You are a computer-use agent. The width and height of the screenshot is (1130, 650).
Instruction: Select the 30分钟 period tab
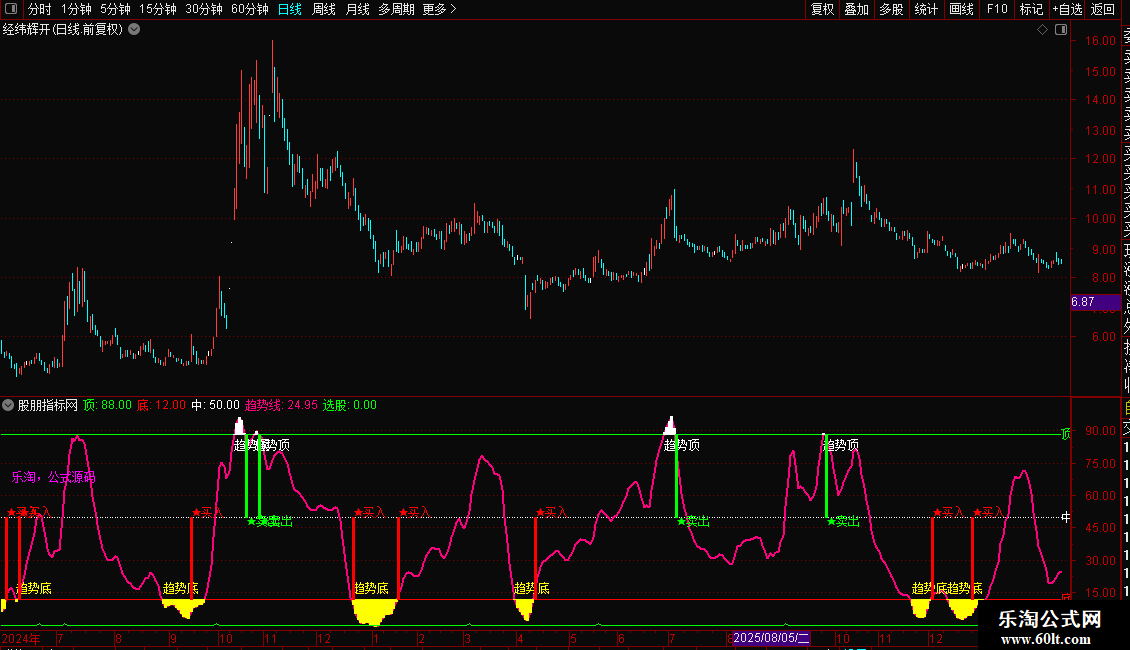click(204, 9)
